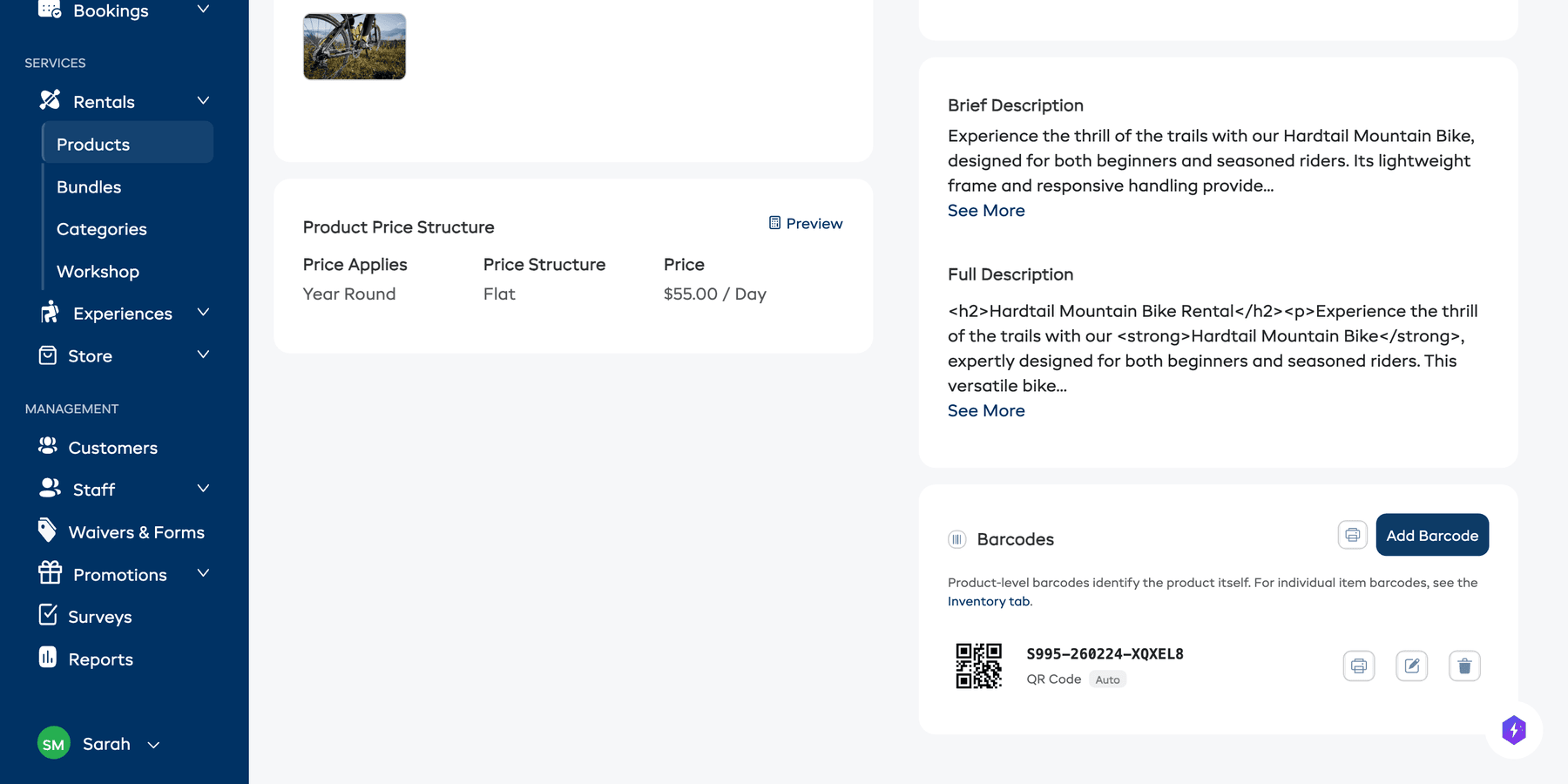Expand the Store submenu
The width and height of the screenshot is (1568, 784).
pyautogui.click(x=203, y=355)
